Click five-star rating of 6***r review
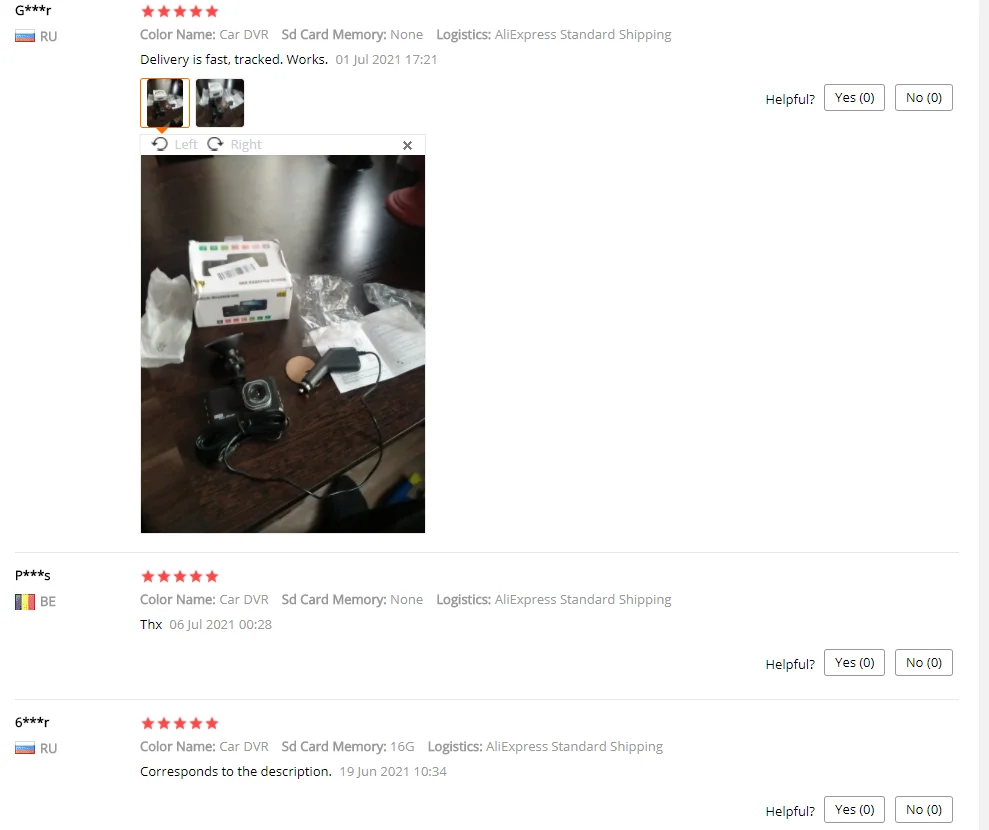The height and width of the screenshot is (830, 989). (x=180, y=723)
